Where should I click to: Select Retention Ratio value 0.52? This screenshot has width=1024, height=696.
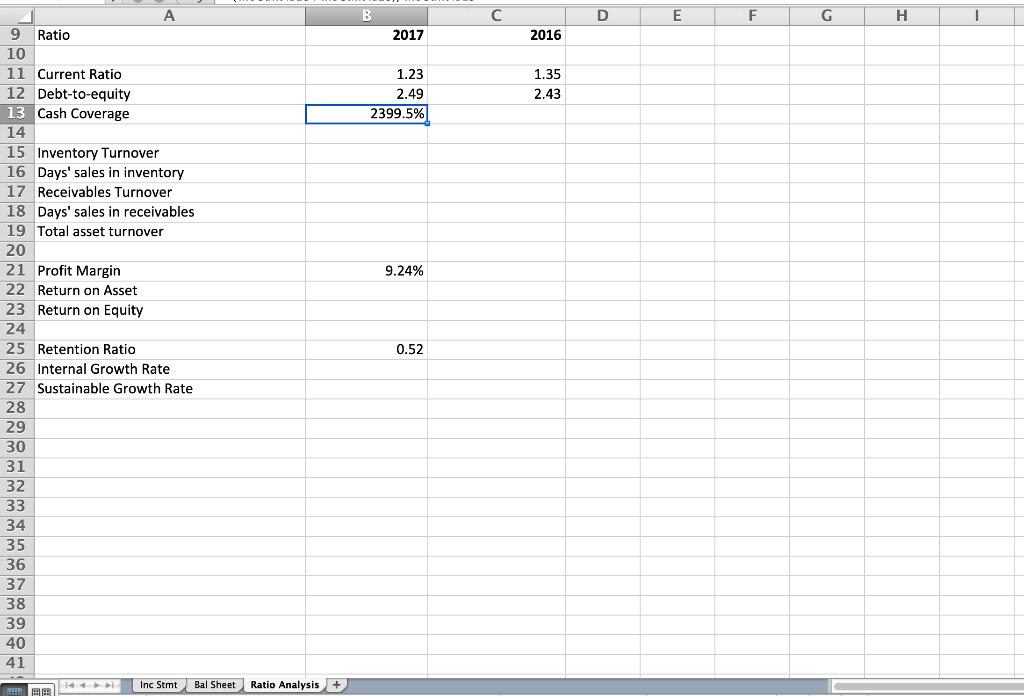[366, 349]
